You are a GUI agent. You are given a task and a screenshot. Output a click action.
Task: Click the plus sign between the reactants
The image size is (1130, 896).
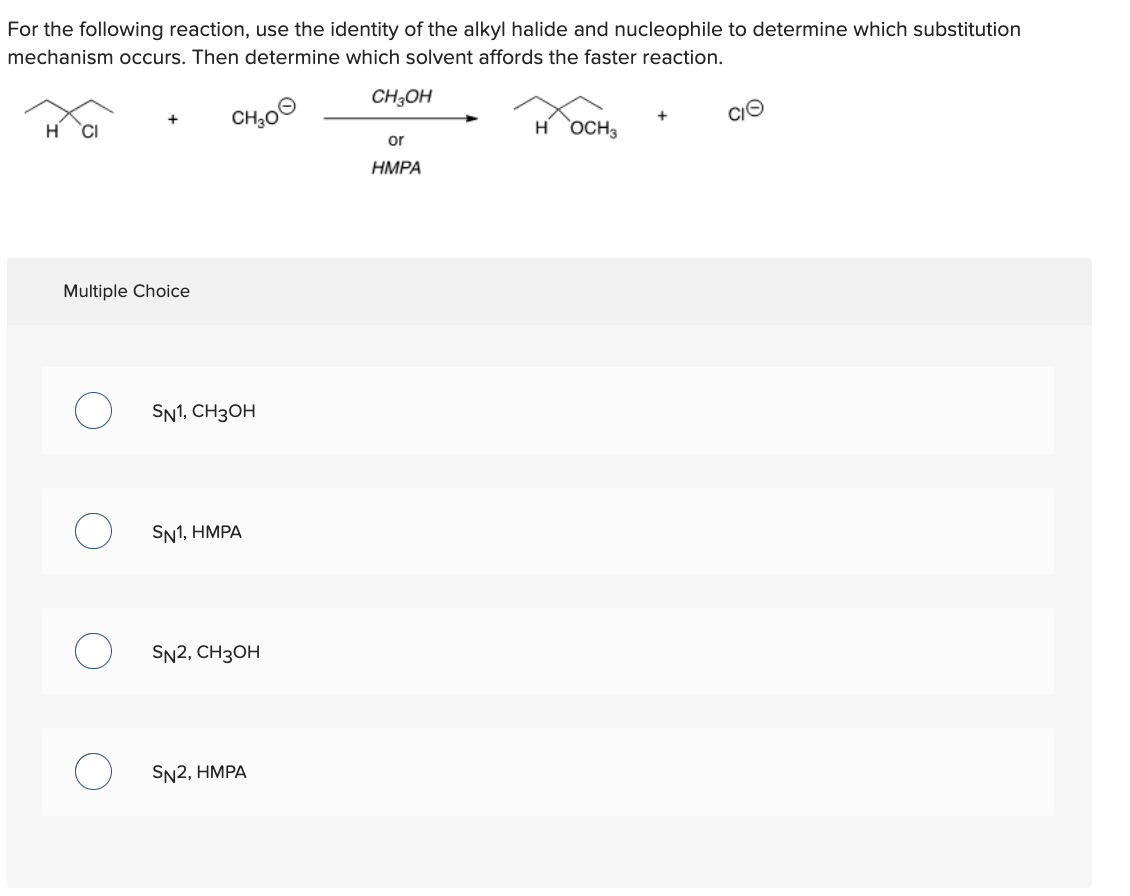[x=173, y=119]
